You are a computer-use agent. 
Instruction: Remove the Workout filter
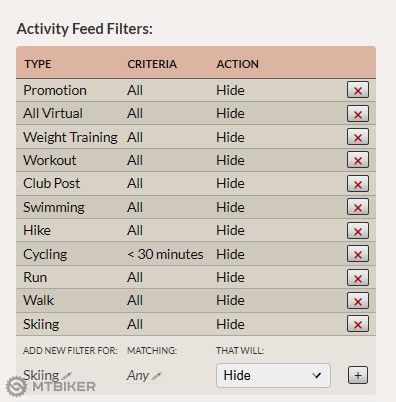pyautogui.click(x=358, y=160)
